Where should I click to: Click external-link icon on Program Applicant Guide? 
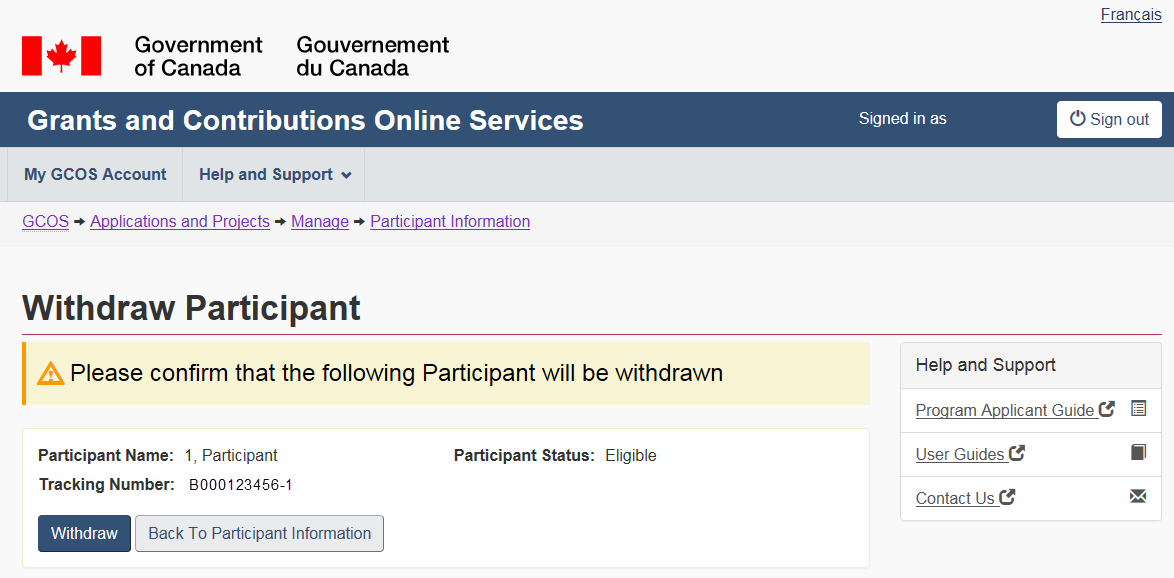1107,409
